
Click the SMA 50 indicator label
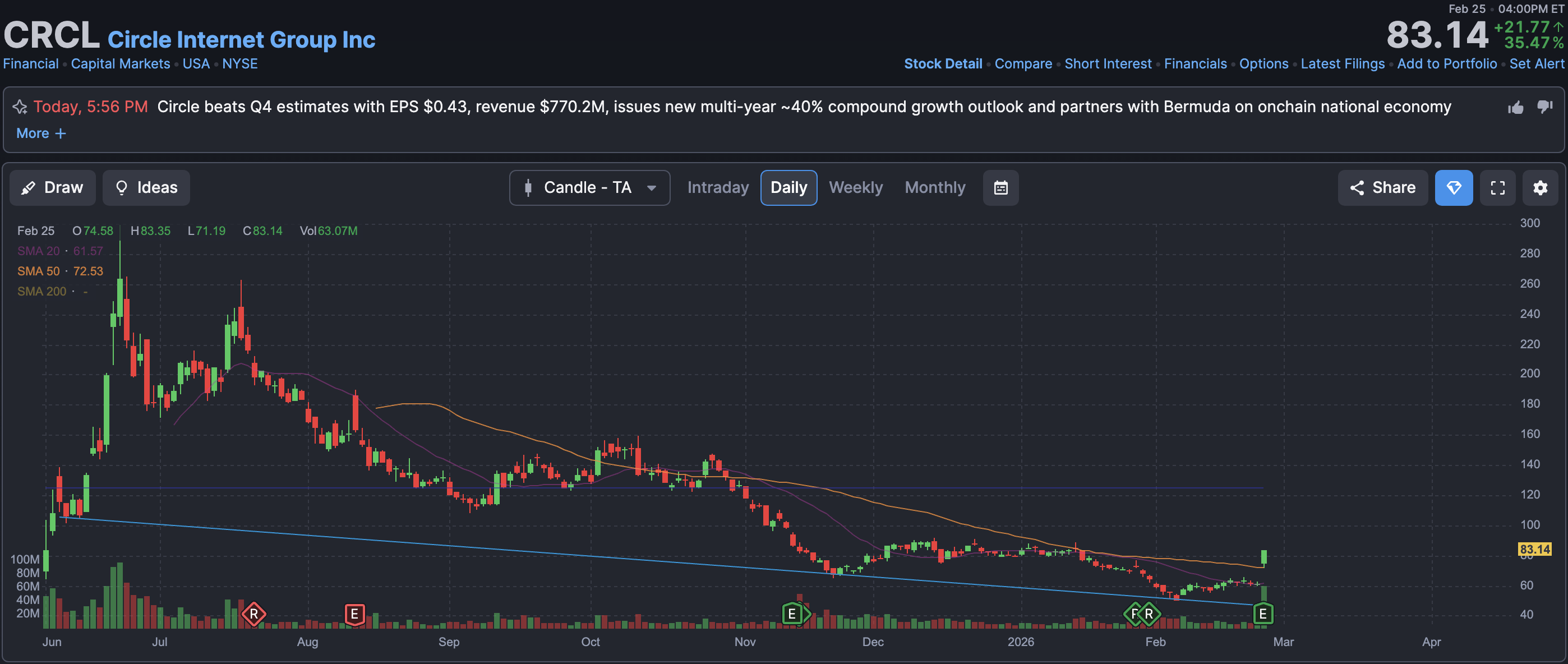(x=38, y=271)
